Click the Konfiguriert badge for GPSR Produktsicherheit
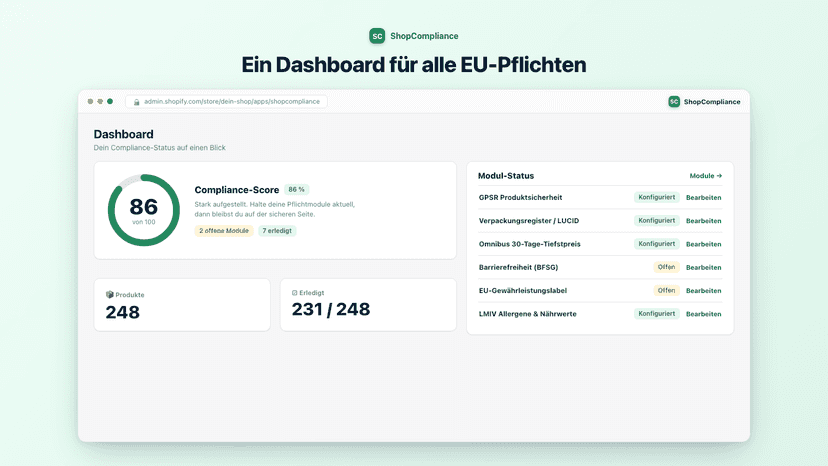 [656, 197]
